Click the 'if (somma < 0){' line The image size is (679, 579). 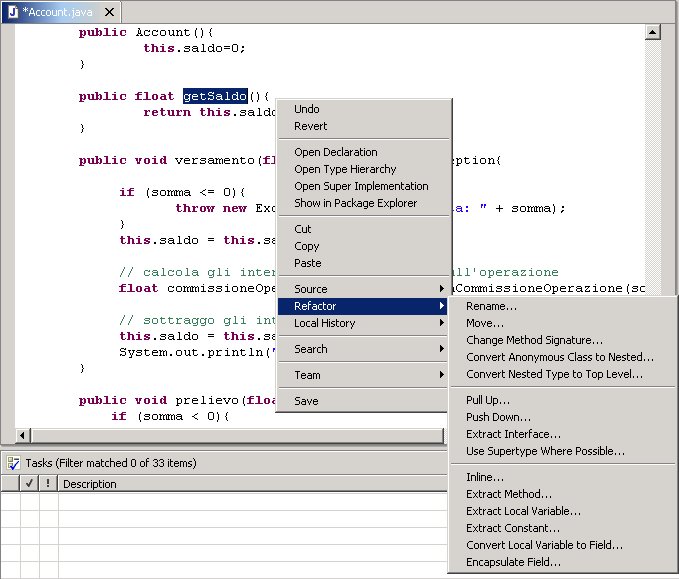click(170, 416)
